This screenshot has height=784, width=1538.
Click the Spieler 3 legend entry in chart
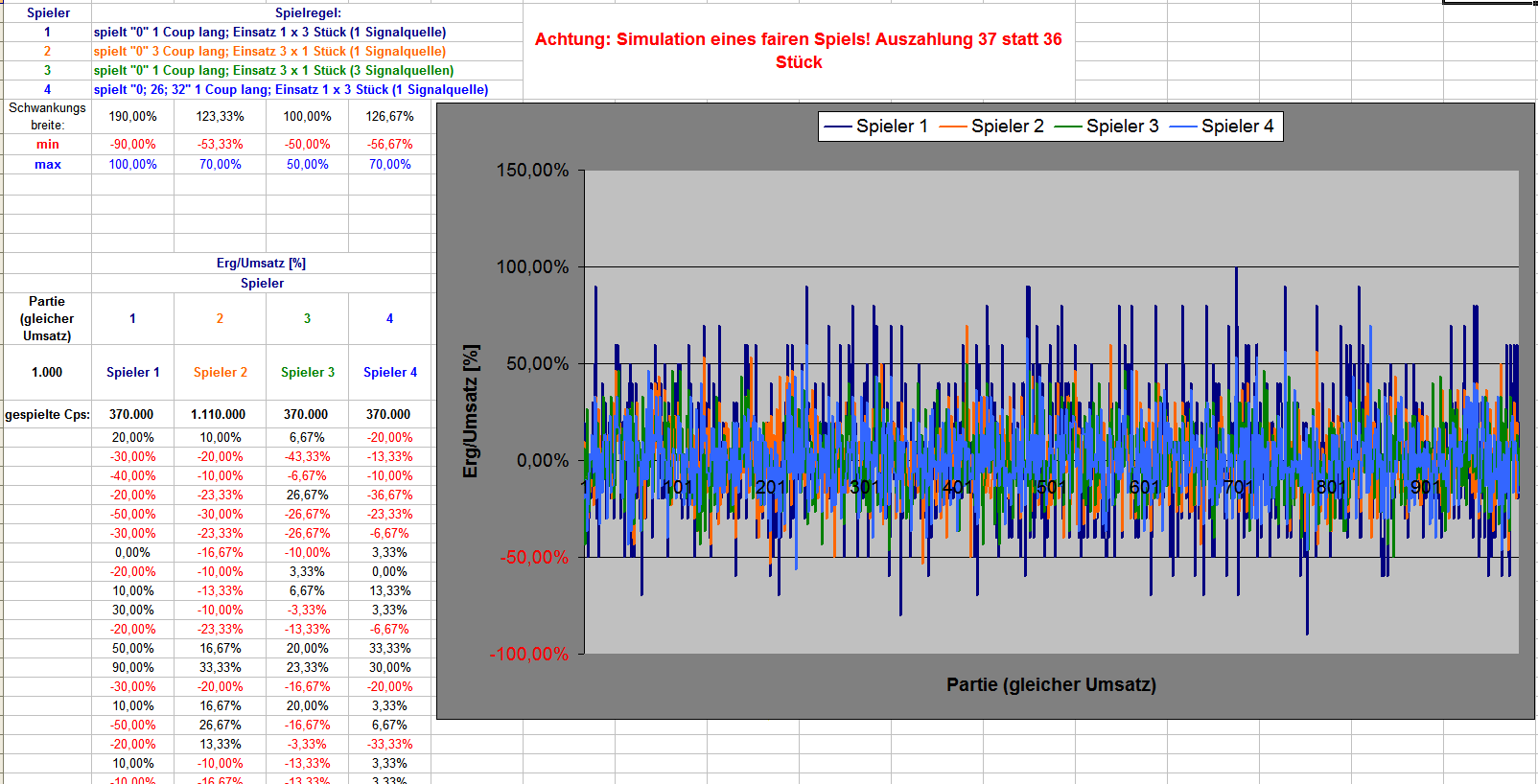coord(1107,126)
